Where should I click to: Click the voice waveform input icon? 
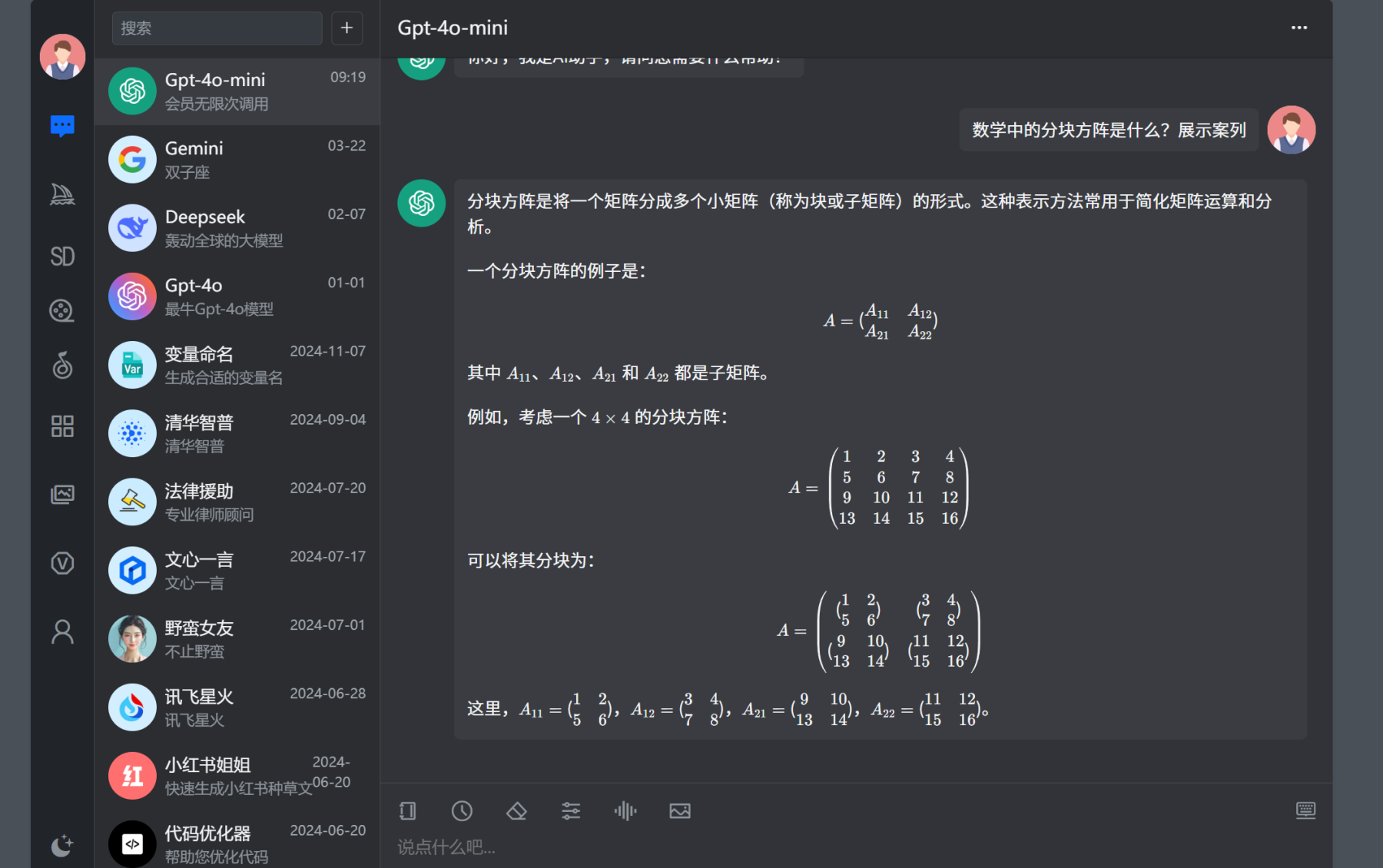625,810
